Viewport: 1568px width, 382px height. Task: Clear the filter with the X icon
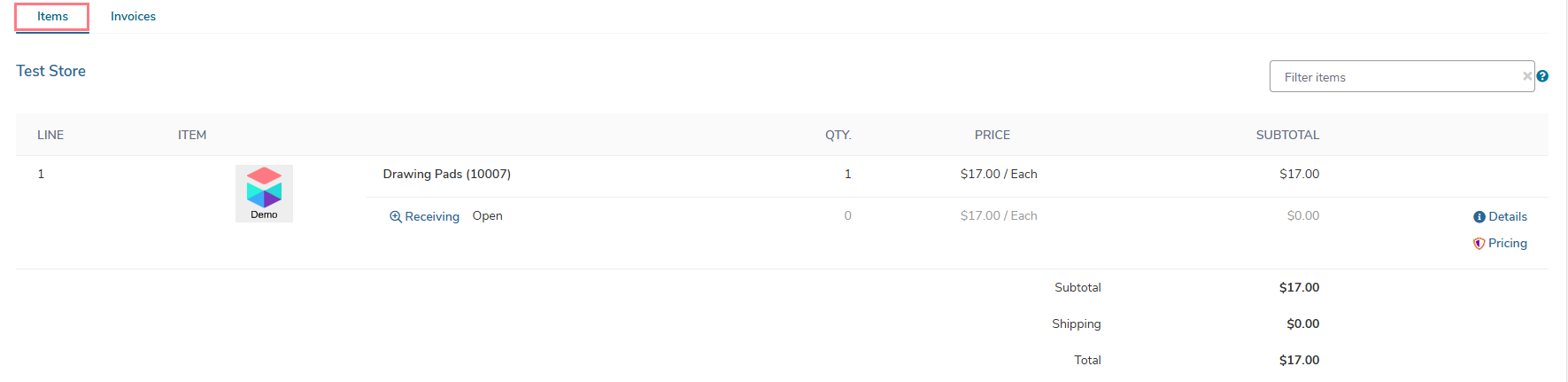pyautogui.click(x=1527, y=76)
